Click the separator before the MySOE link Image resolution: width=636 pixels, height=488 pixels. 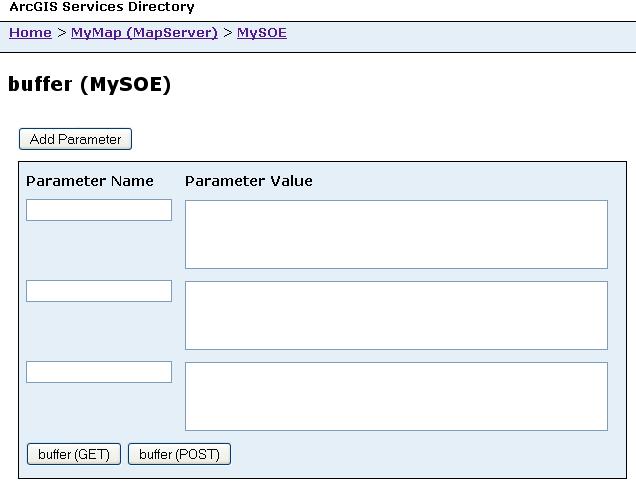click(x=227, y=33)
